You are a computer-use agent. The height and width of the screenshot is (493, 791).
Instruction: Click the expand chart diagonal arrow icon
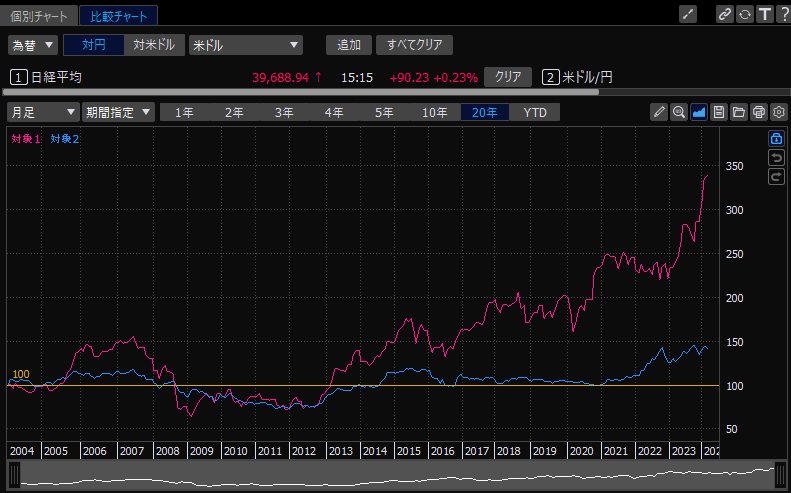click(x=688, y=15)
